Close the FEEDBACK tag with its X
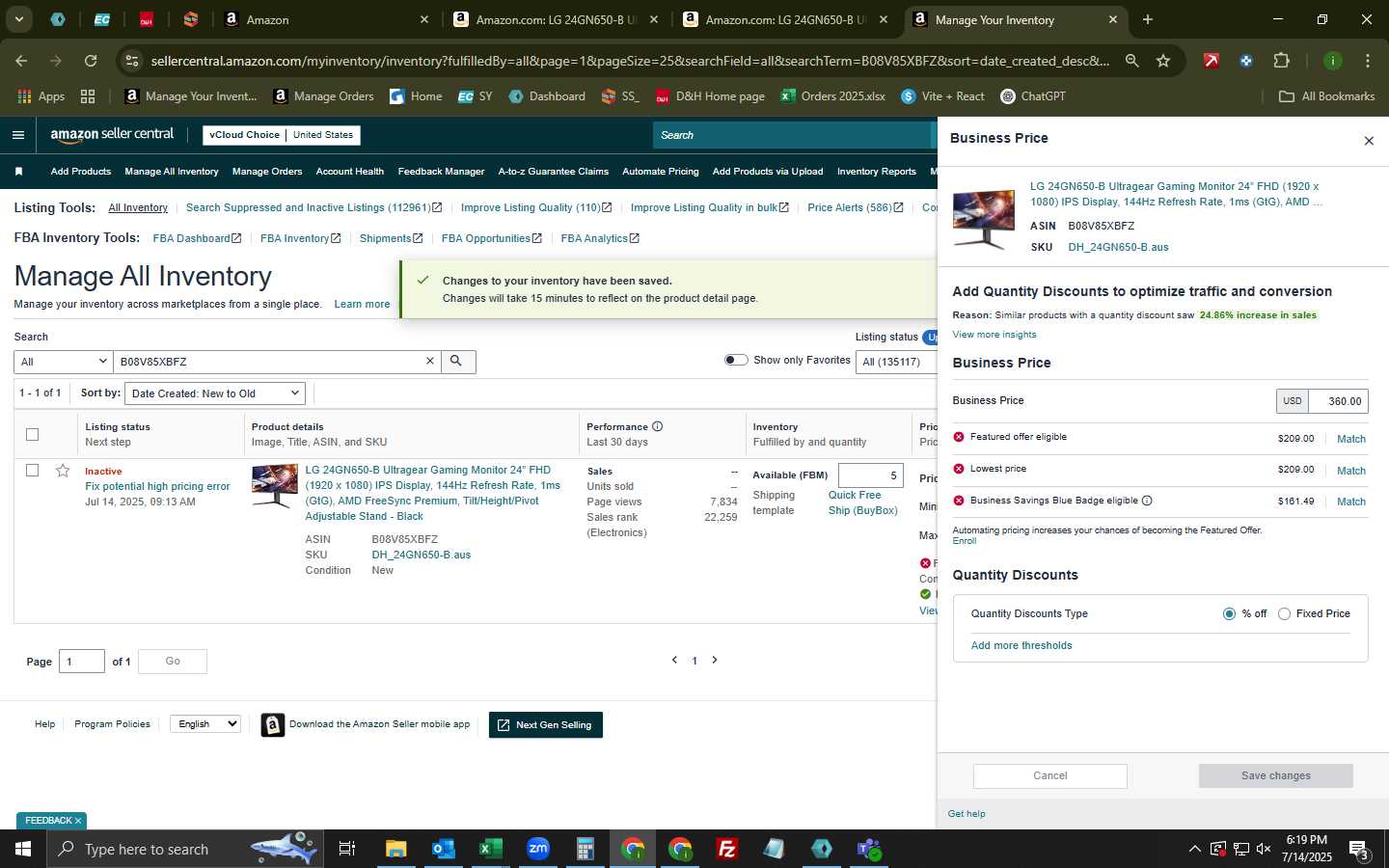Screen dimensions: 1389x868 (78, 821)
